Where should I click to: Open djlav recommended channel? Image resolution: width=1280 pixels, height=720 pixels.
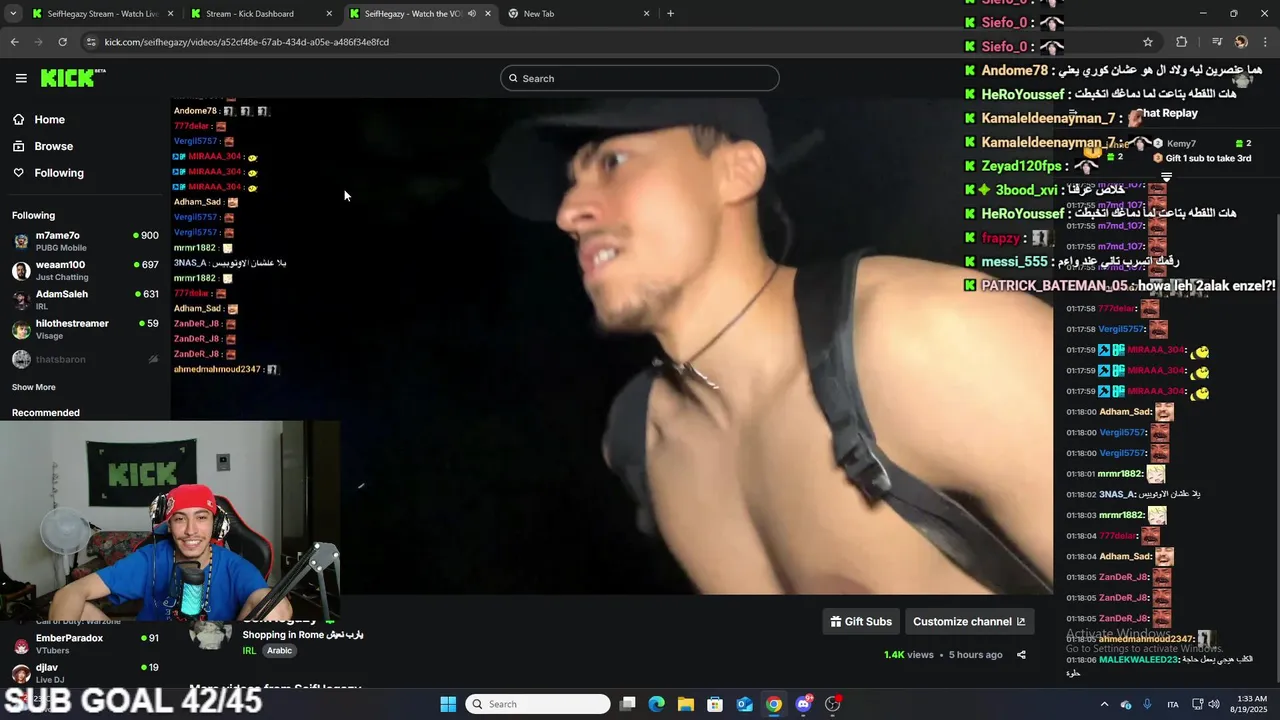click(85, 672)
